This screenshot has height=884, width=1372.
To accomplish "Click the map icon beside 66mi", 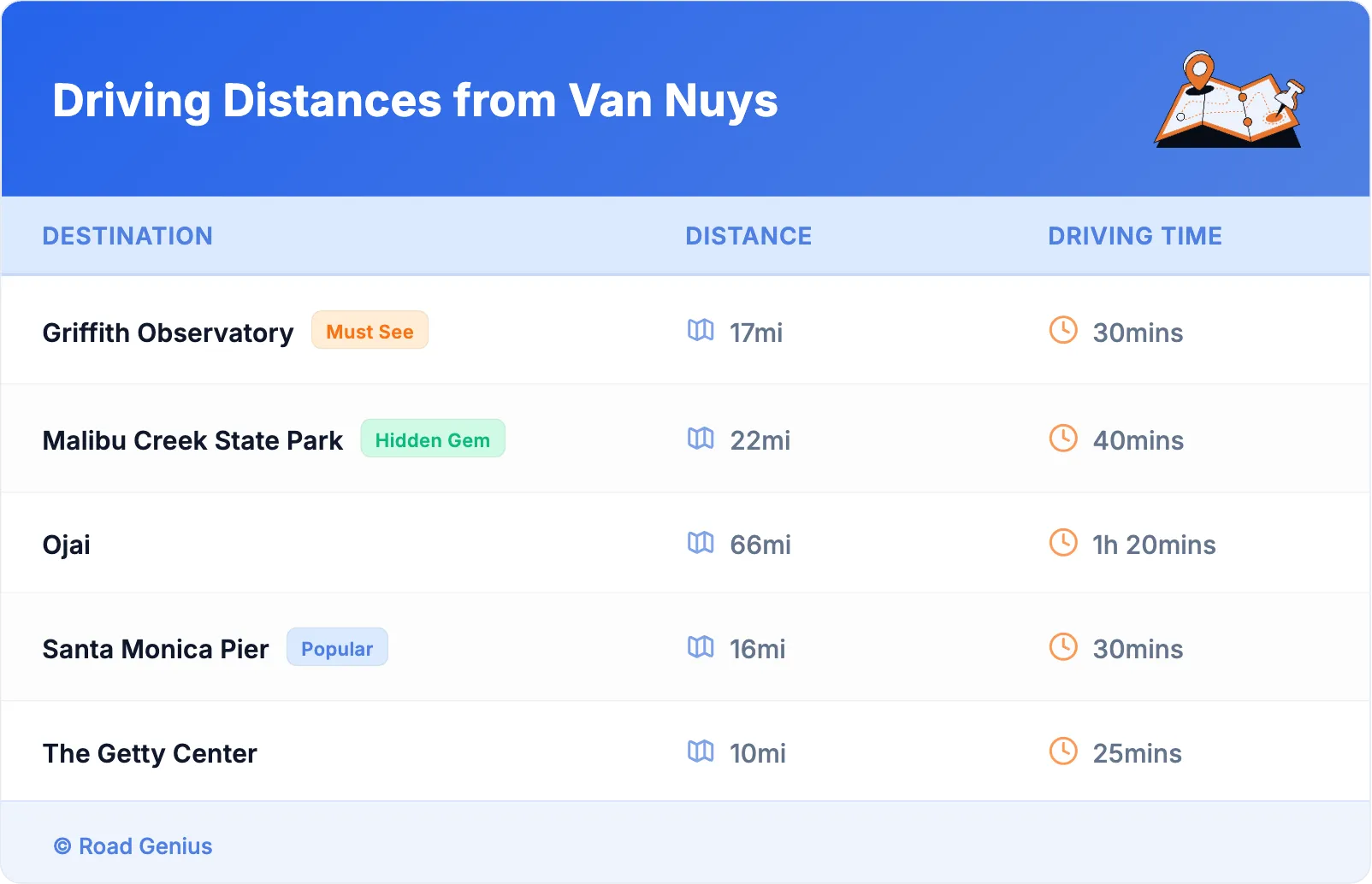I will (x=701, y=543).
